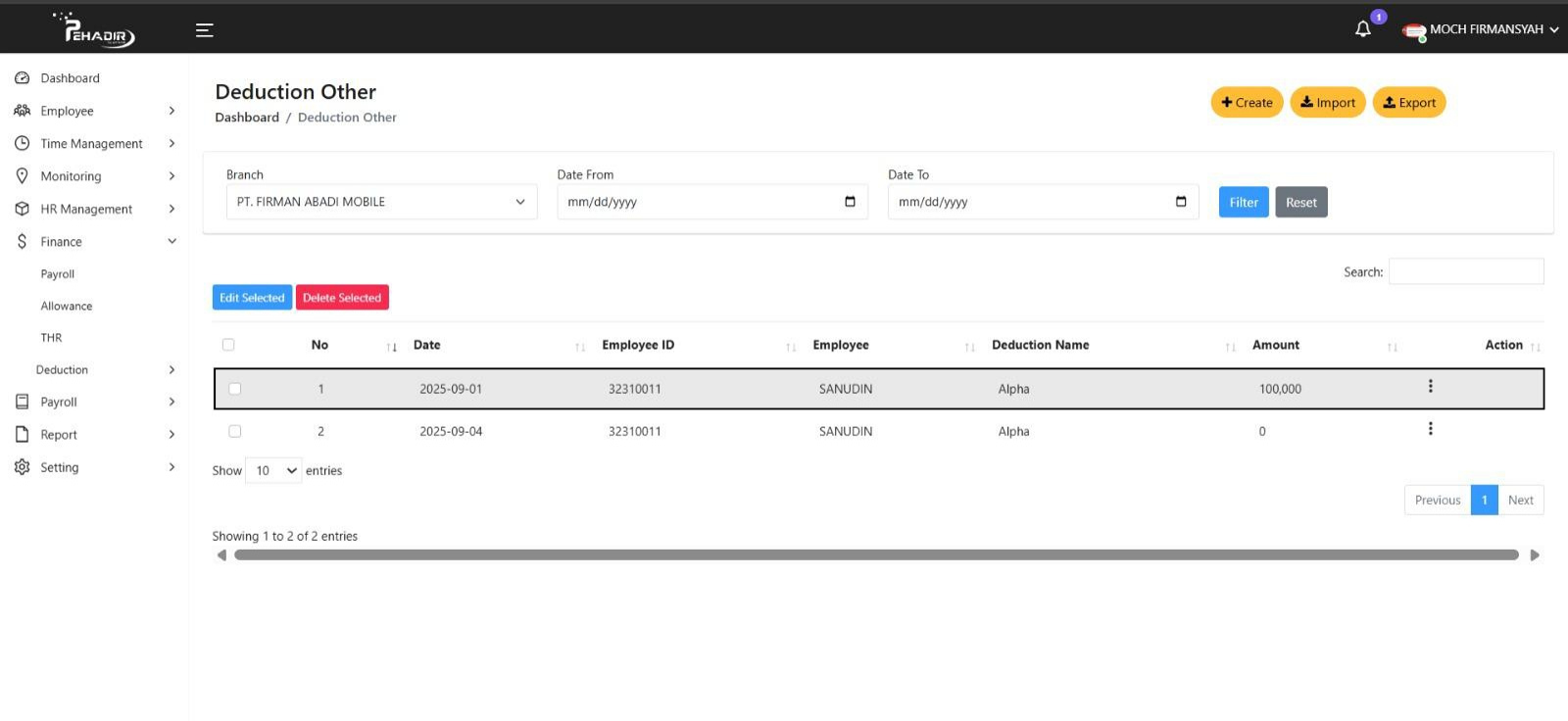Open three-dot action menu for row 2
The image size is (1568, 721).
[x=1430, y=429]
